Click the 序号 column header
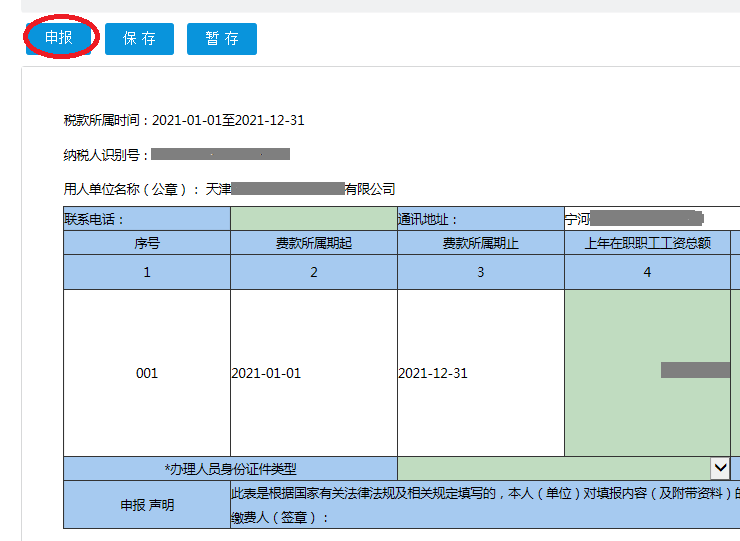The image size is (740, 541). tap(147, 243)
